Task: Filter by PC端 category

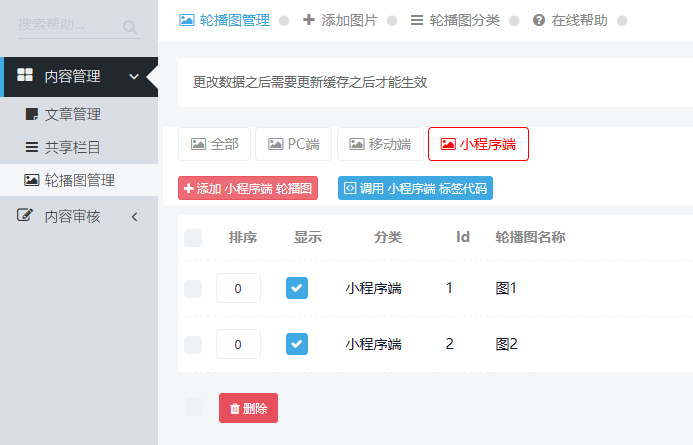Action: click(x=293, y=144)
